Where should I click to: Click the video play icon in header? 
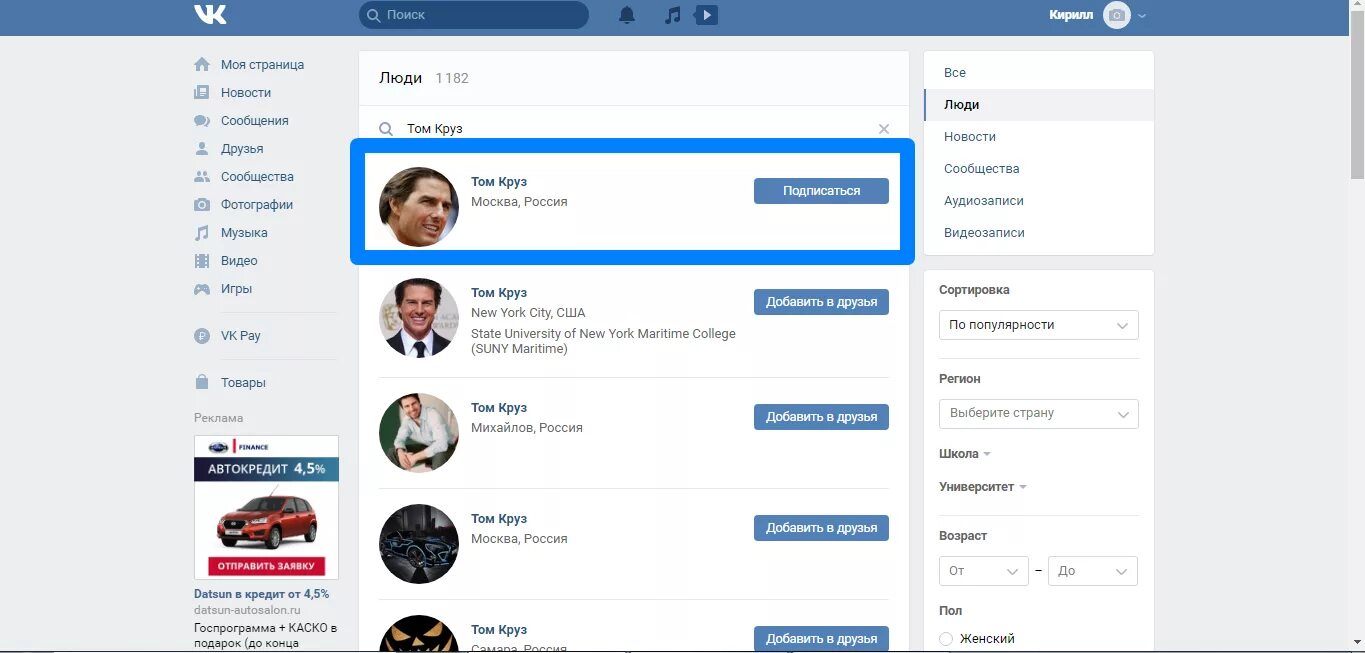(x=706, y=15)
